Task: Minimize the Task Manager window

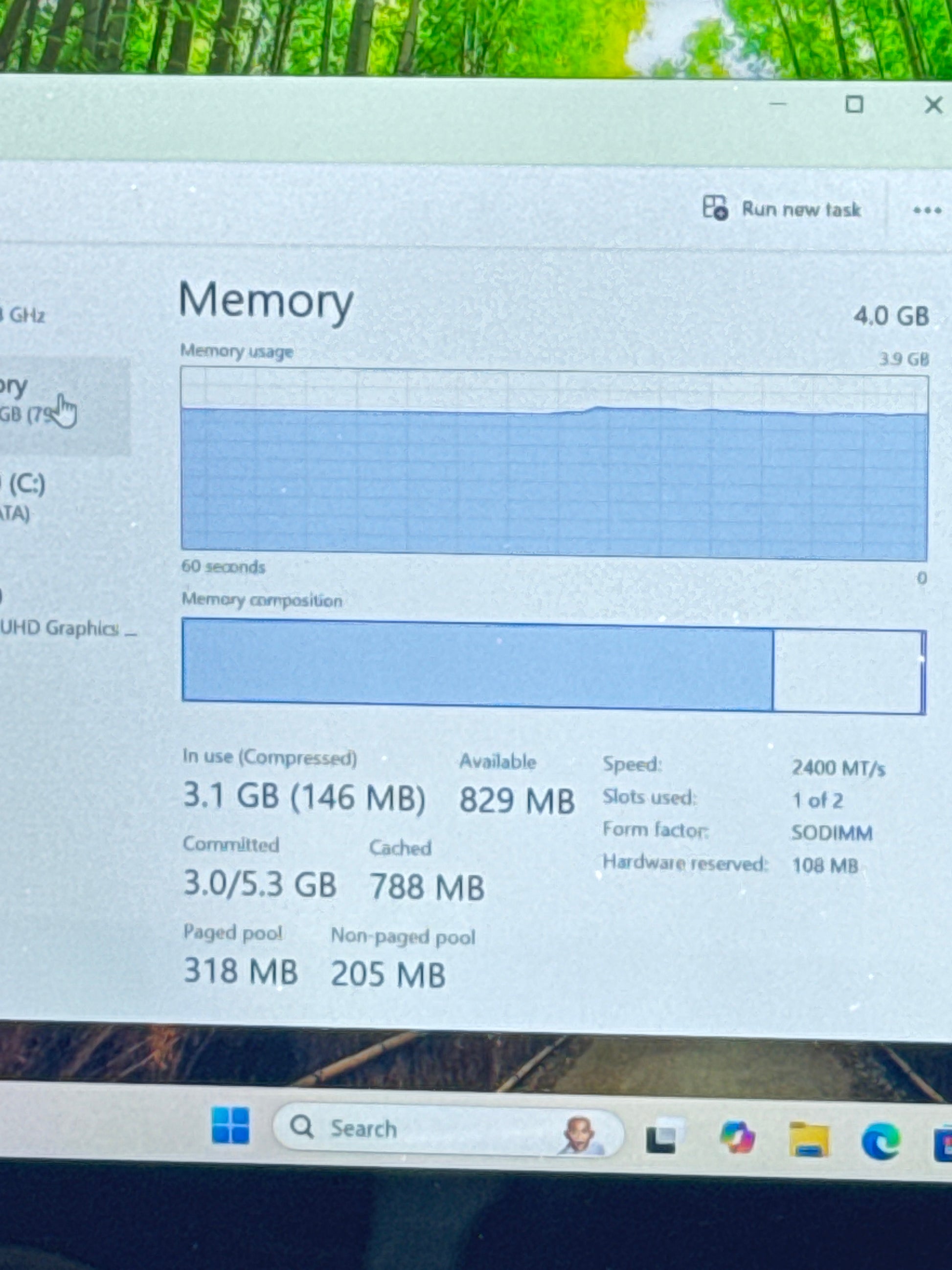Action: 777,105
